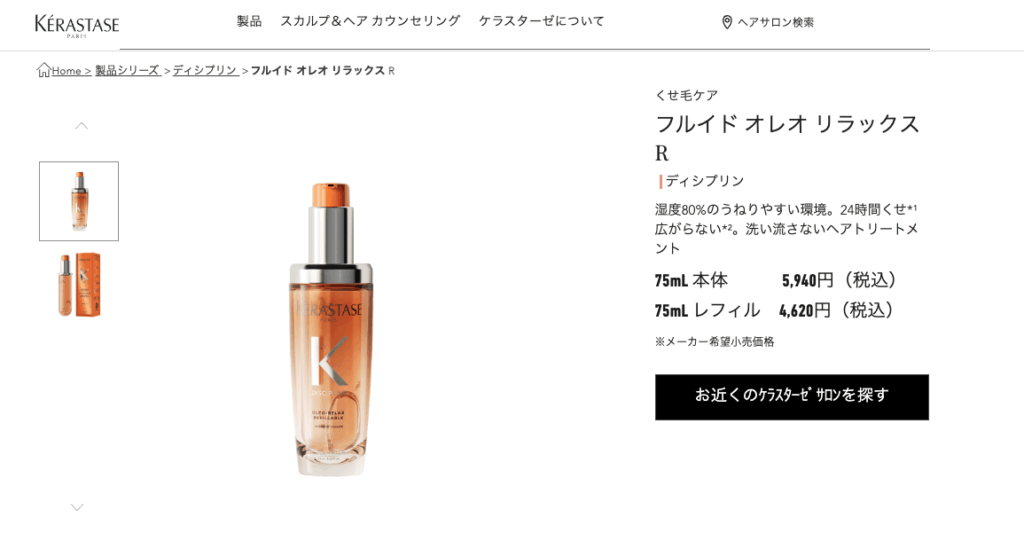The width and height of the screenshot is (1024, 549).
Task: Click お近くのケラスターゼ サロンを探す button
Action: [x=792, y=397]
